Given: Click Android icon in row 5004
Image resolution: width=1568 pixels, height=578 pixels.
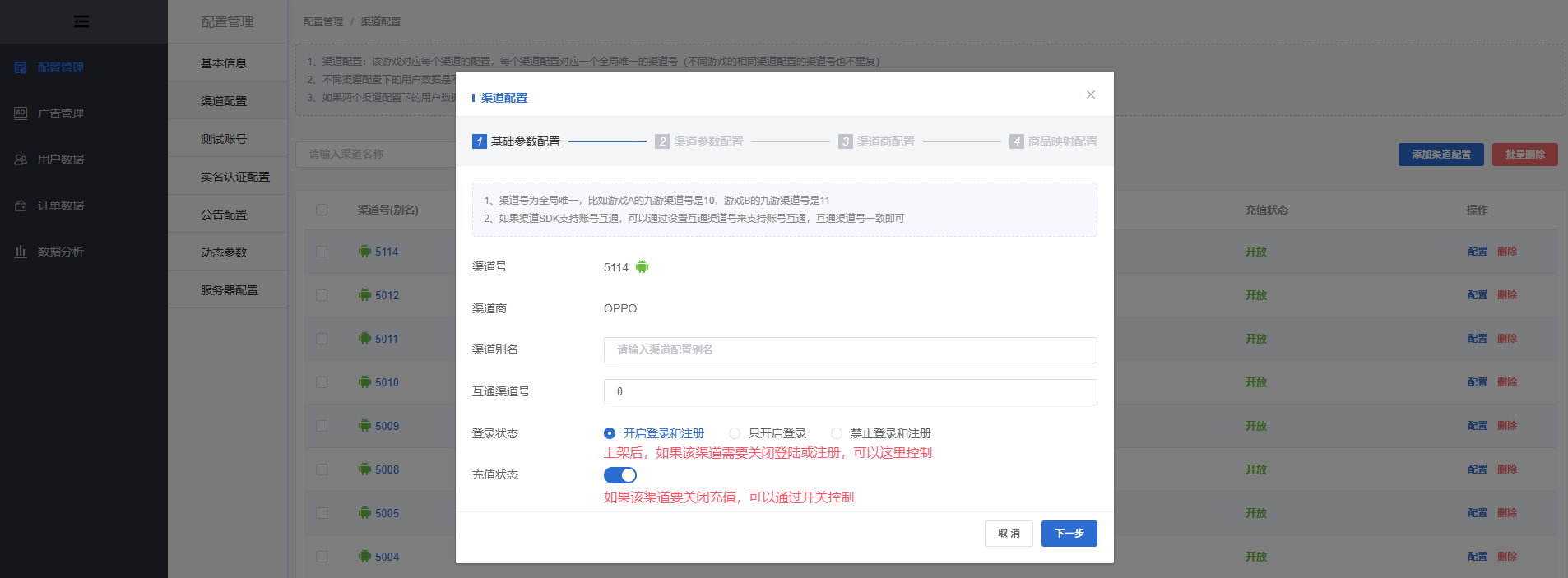Looking at the screenshot, I should [x=364, y=556].
